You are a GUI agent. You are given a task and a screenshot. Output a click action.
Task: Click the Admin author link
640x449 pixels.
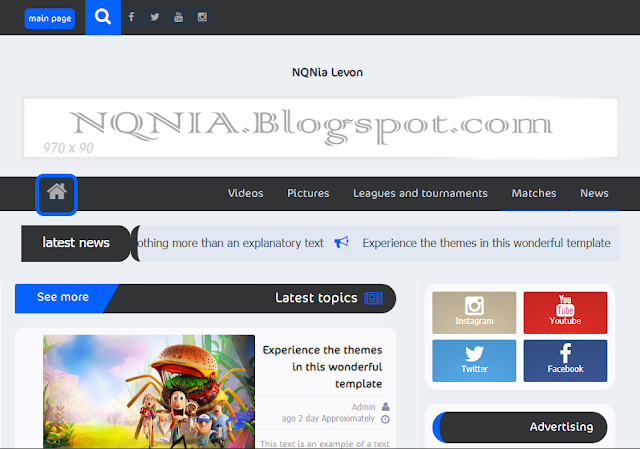(363, 407)
